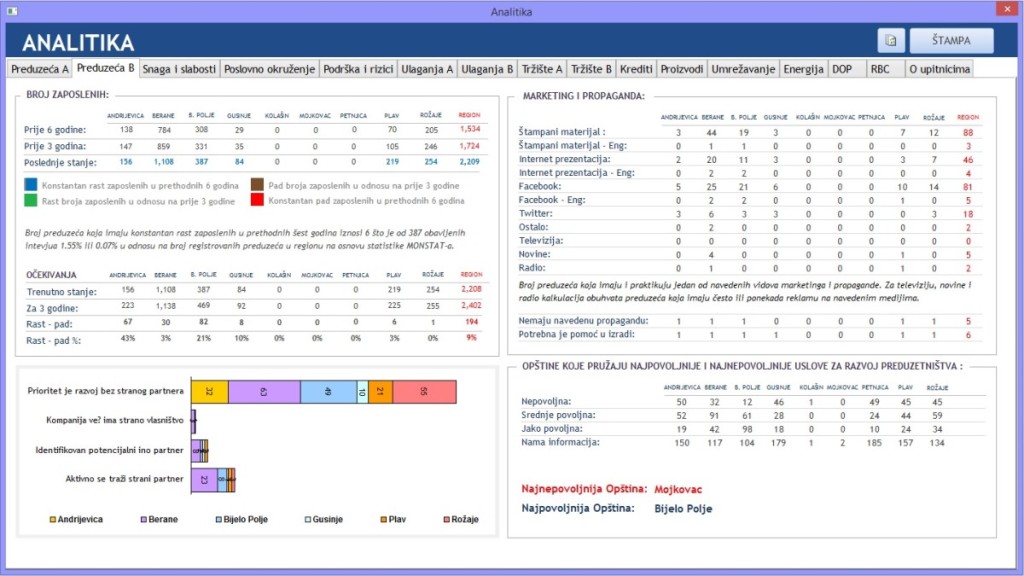Click the Andrijevica yellow segment of the top bar
Screen dimensions: 1024x576
tap(209, 392)
